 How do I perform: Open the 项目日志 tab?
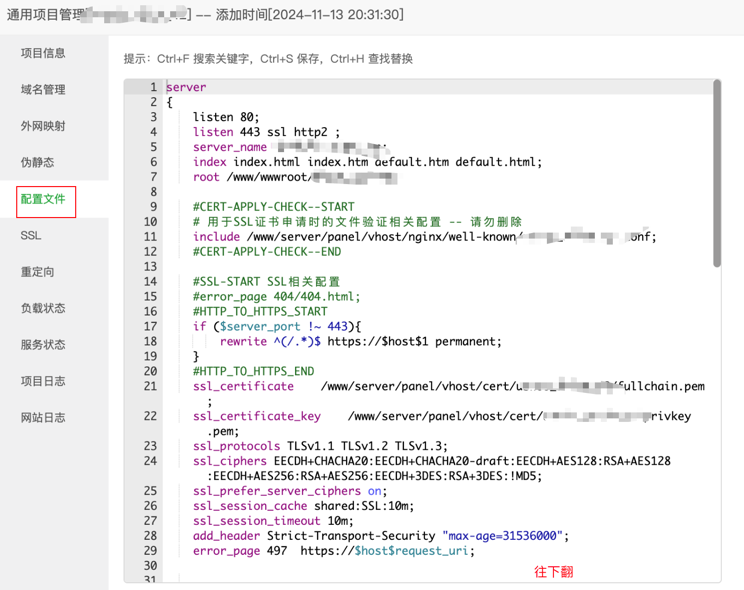(x=43, y=381)
